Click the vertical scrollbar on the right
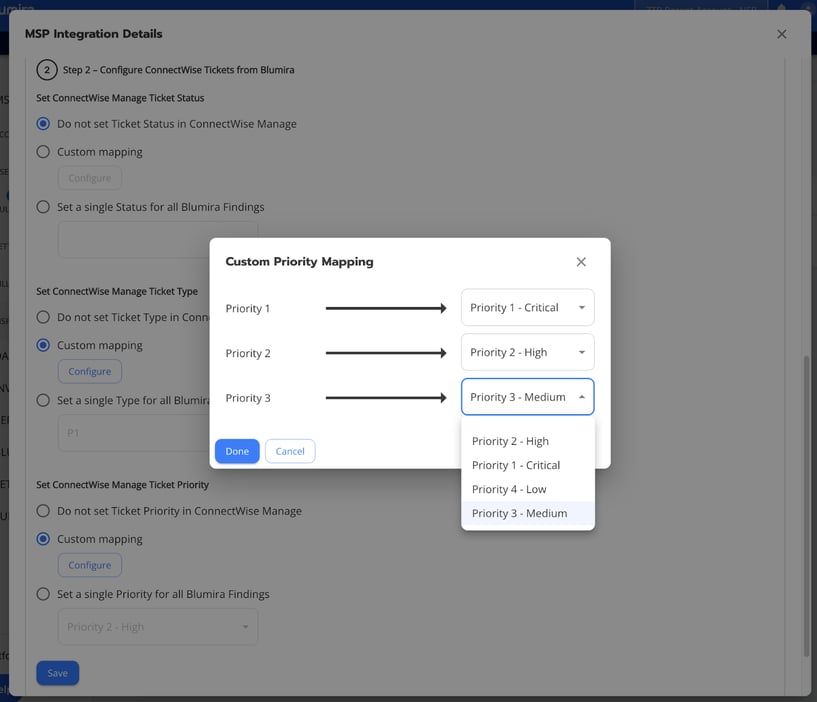Viewport: 817px width, 702px height. coord(806,500)
